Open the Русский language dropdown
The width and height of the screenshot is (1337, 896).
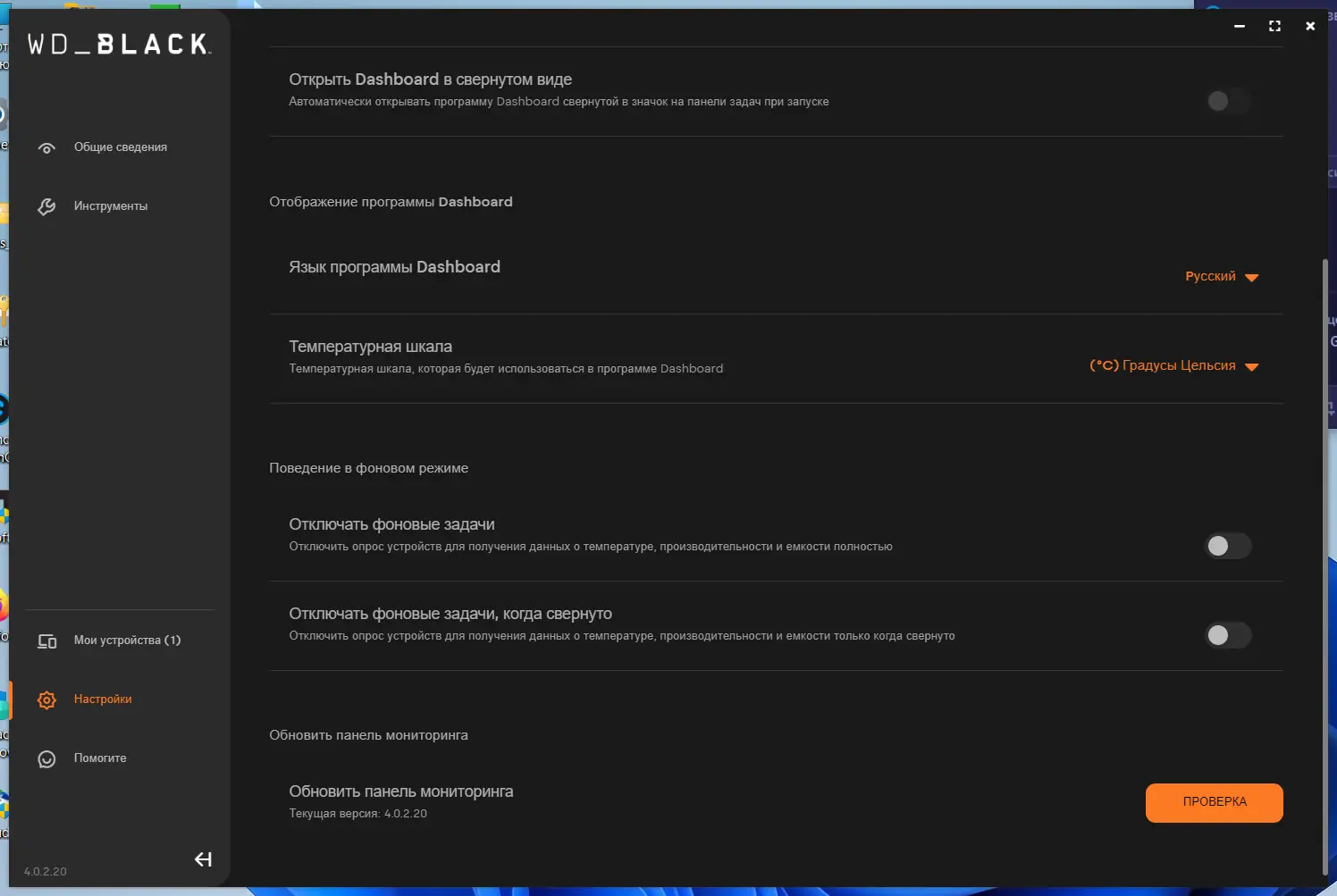1222,276
